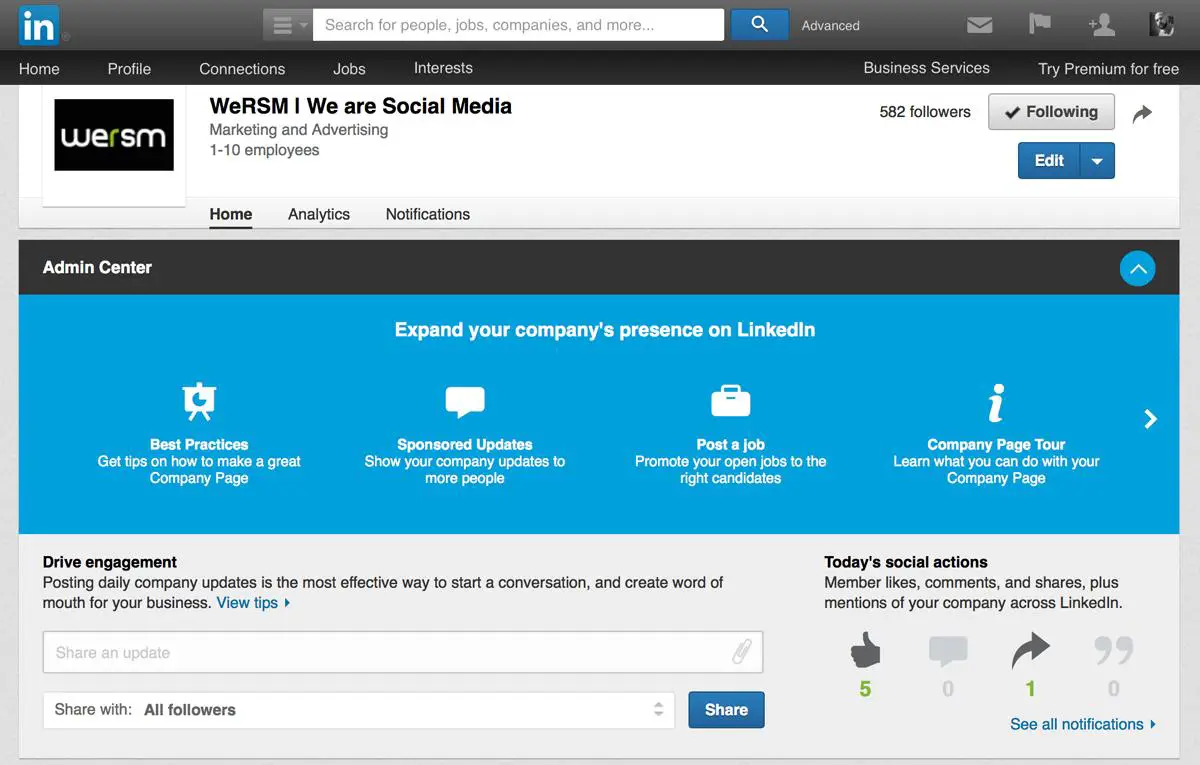
Task: Expand the Edit button dropdown arrow
Action: [x=1097, y=161]
